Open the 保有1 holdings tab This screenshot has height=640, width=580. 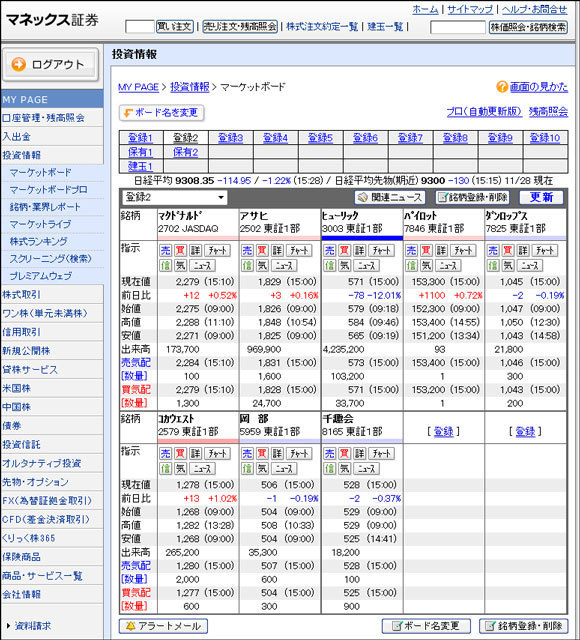pyautogui.click(x=140, y=152)
